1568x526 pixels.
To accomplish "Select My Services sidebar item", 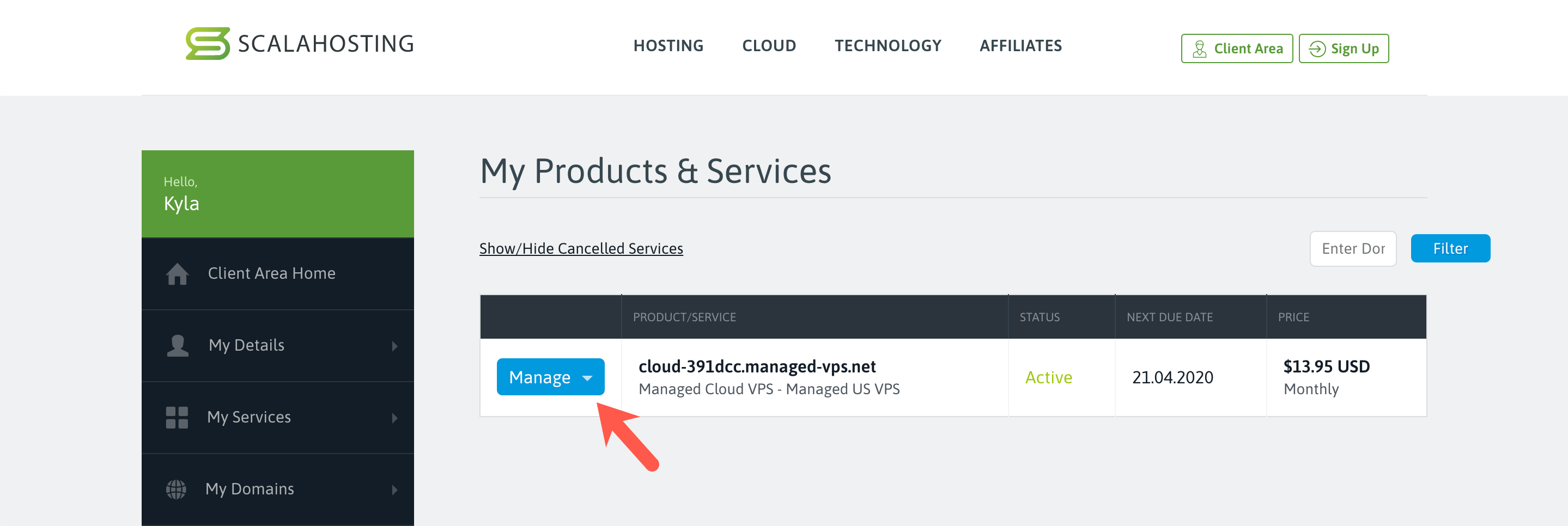I will click(x=277, y=417).
